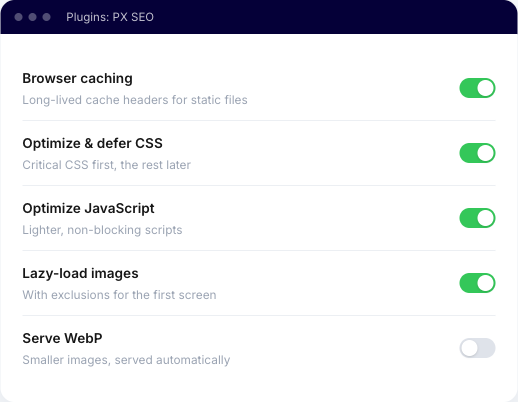Click the 'Plugins: PX SEO' window title
The image size is (518, 402).
110,17
